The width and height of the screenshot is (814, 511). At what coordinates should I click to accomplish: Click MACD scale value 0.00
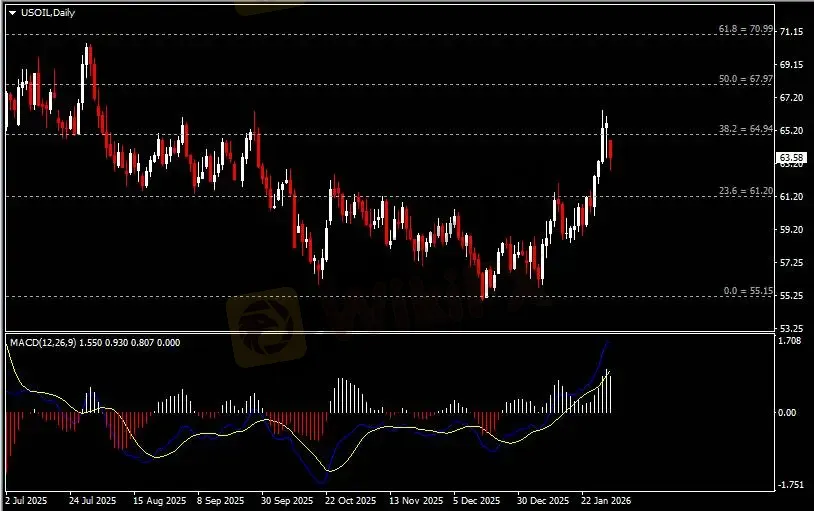(787, 412)
